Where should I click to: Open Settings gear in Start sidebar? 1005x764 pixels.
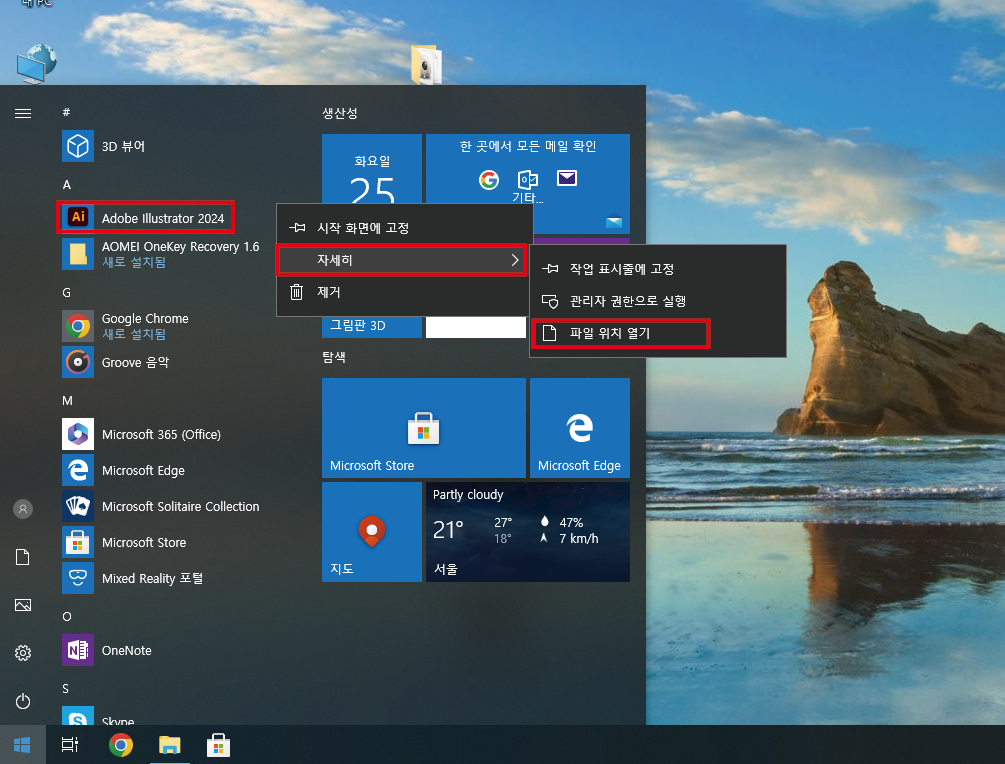(x=23, y=653)
